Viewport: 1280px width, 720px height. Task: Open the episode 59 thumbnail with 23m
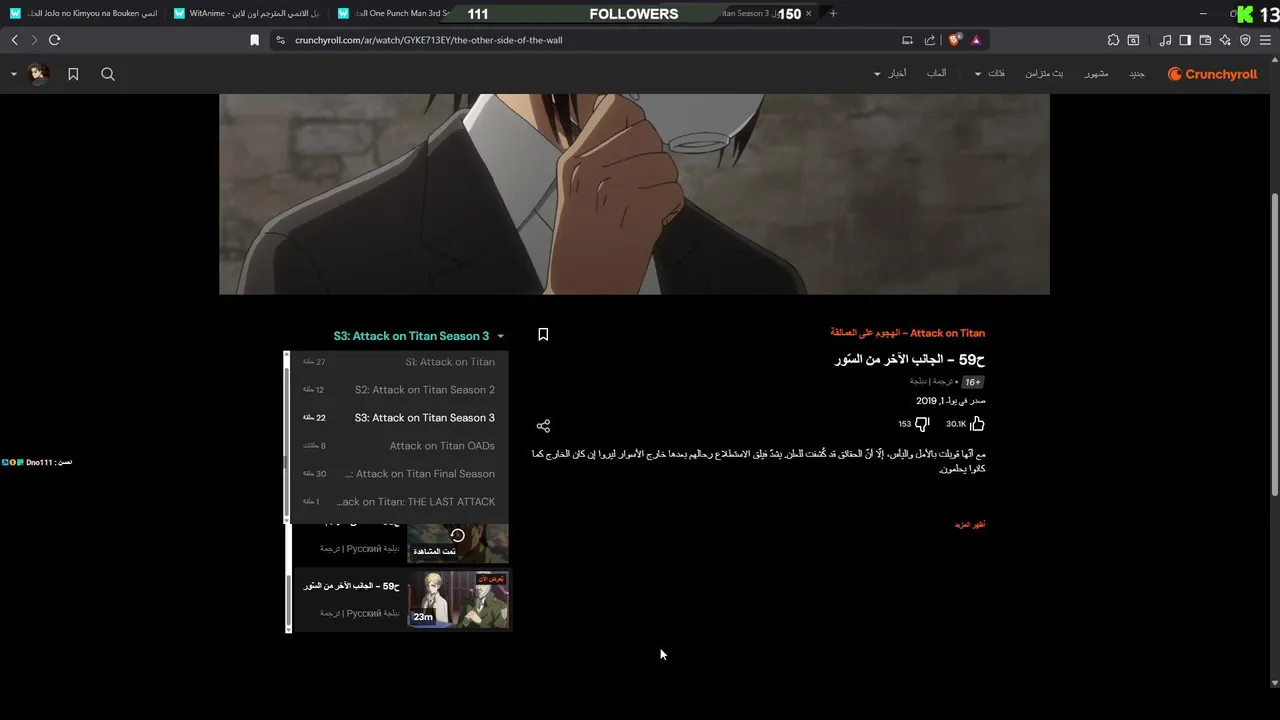458,599
